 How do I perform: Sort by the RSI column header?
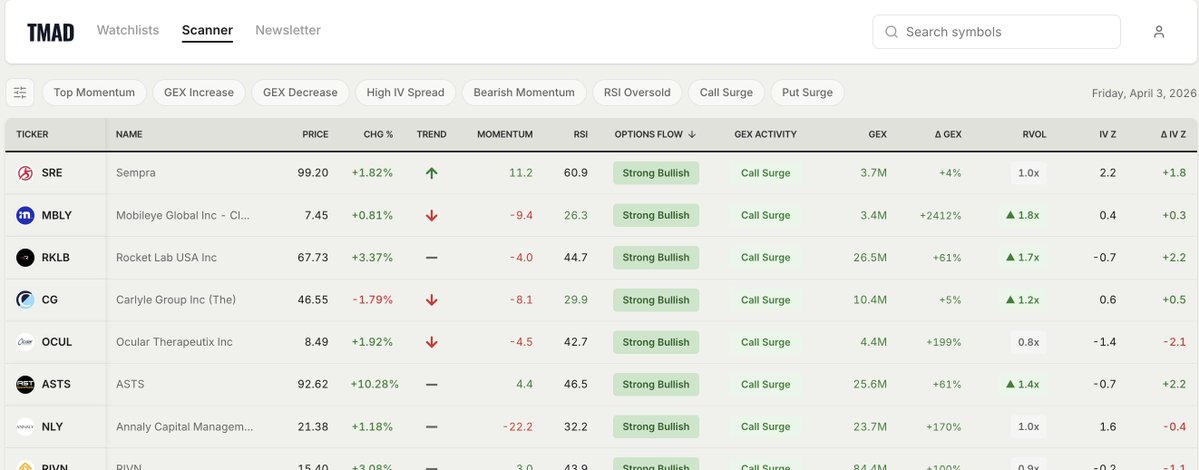(580, 135)
